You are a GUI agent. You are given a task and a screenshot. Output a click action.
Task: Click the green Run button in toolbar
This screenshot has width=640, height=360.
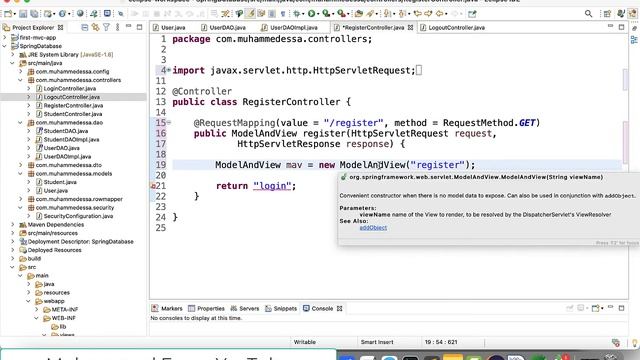point(311,14)
